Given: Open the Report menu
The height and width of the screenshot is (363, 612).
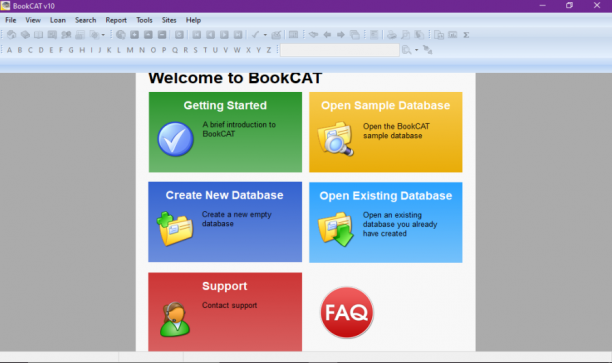Looking at the screenshot, I should [x=116, y=20].
